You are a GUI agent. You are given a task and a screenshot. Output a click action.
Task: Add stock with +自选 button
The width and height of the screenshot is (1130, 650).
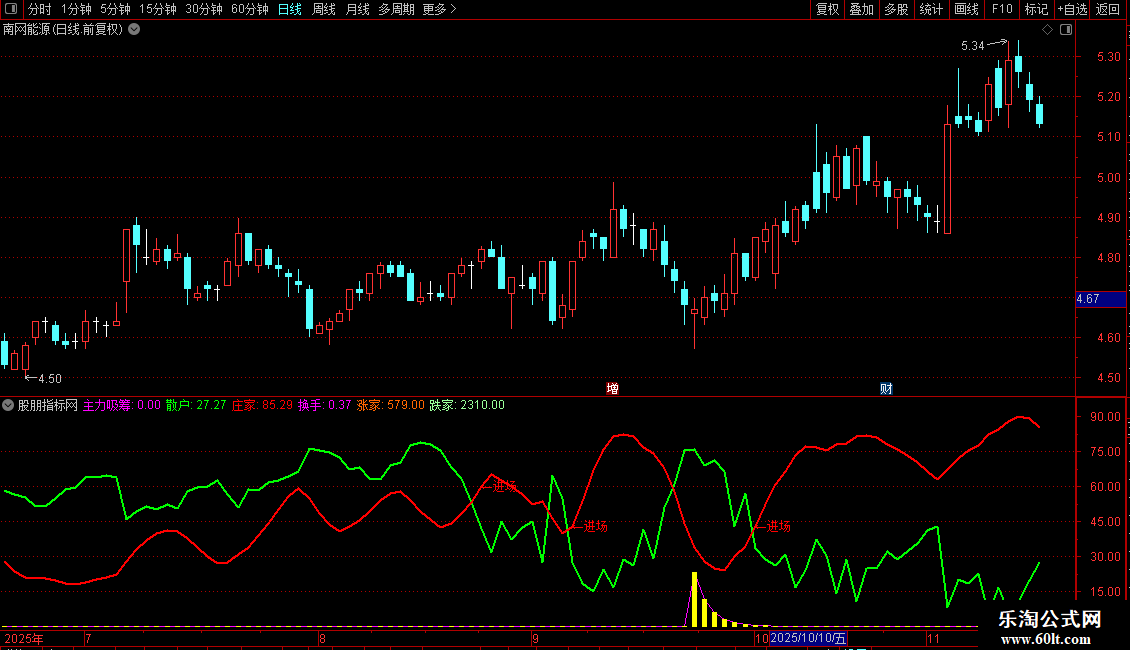1072,9
